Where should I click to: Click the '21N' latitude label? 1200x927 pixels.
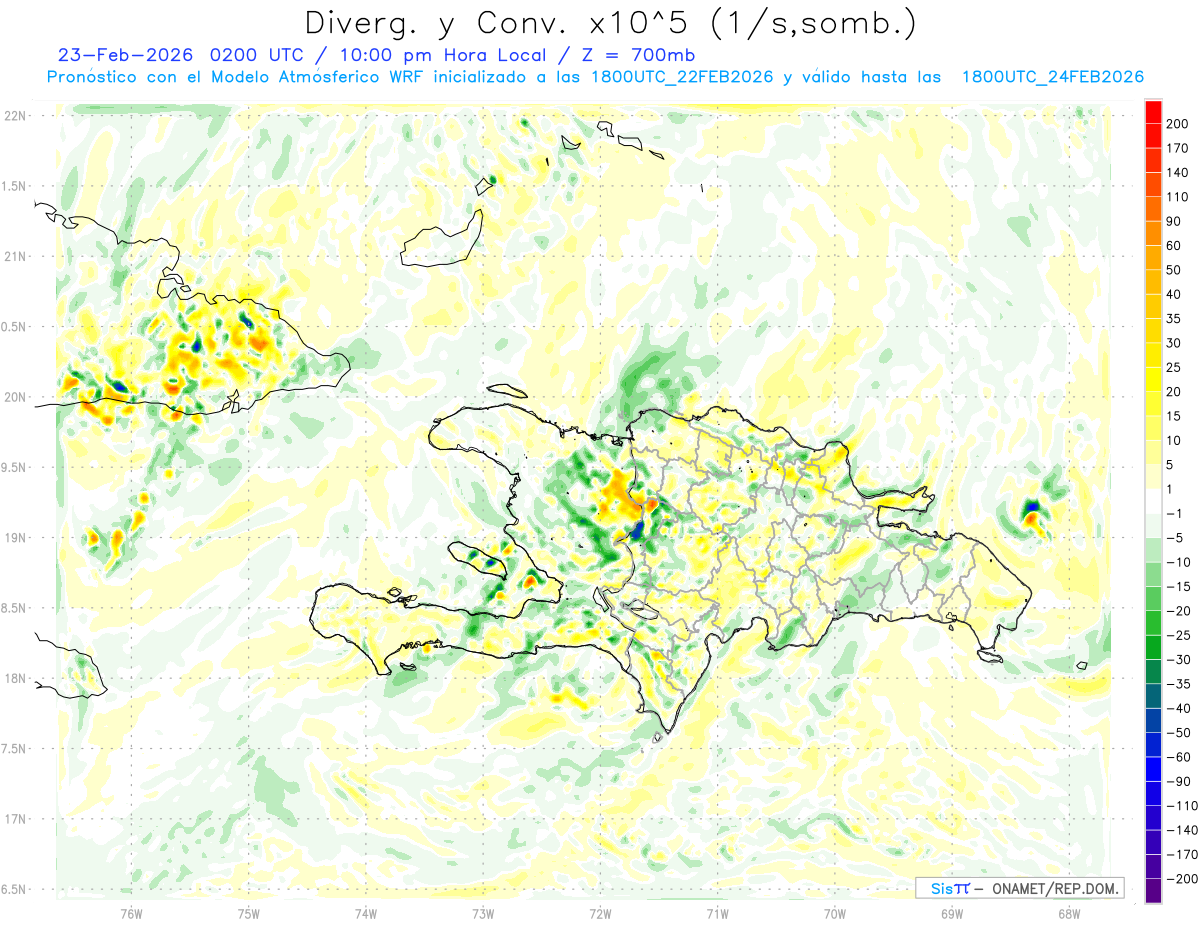pos(14,256)
